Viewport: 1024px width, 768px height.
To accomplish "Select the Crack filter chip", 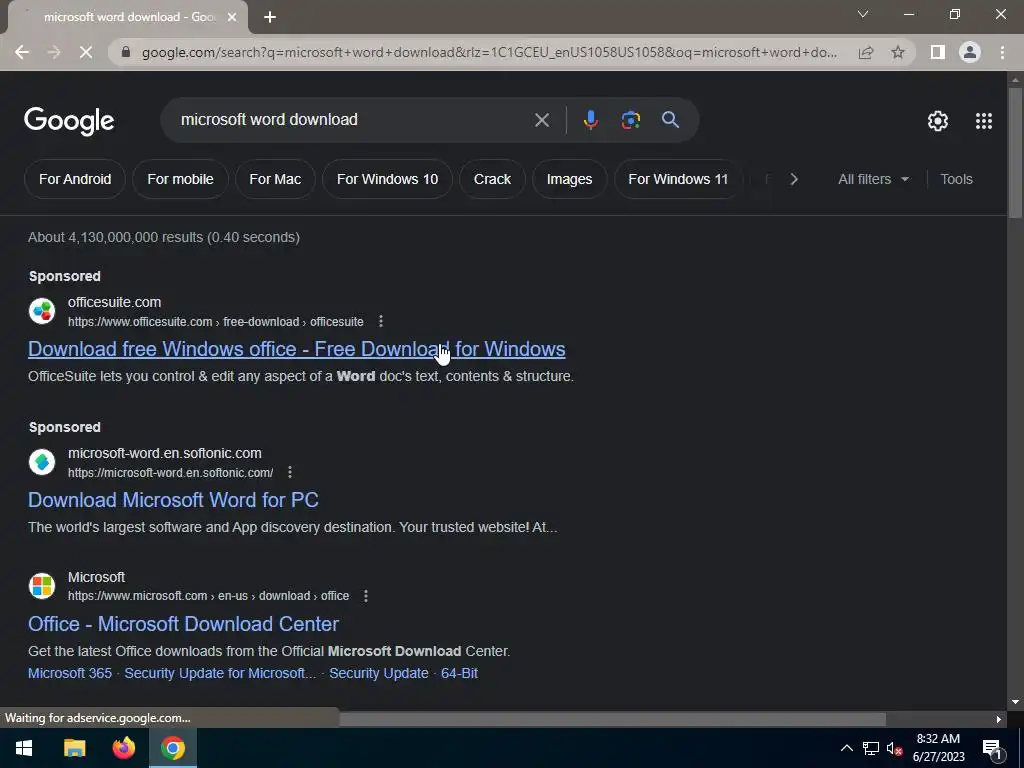I will [x=492, y=179].
